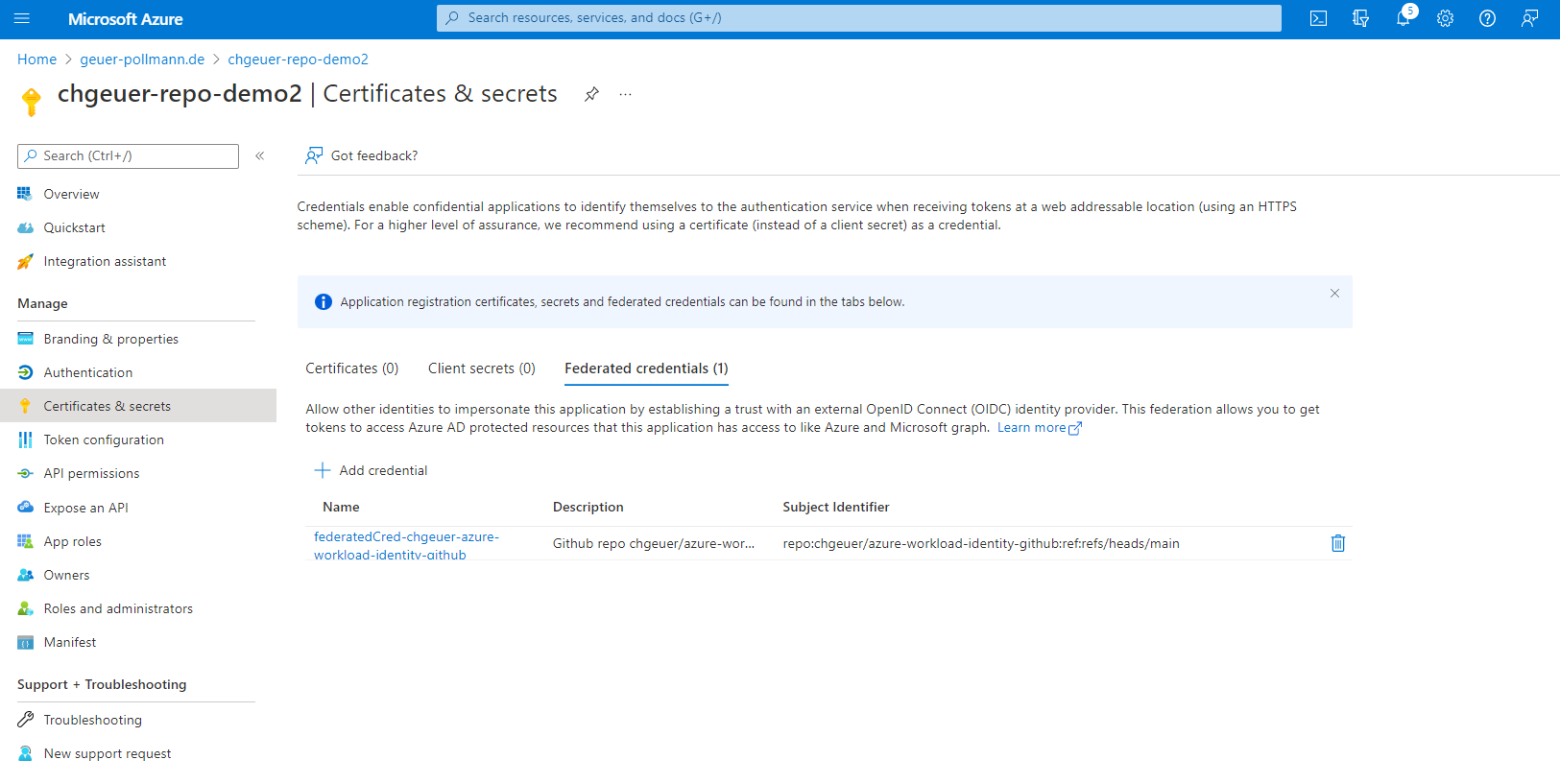The image size is (1560, 784).
Task: Open the more options ellipsis beside the title
Action: pos(625,94)
